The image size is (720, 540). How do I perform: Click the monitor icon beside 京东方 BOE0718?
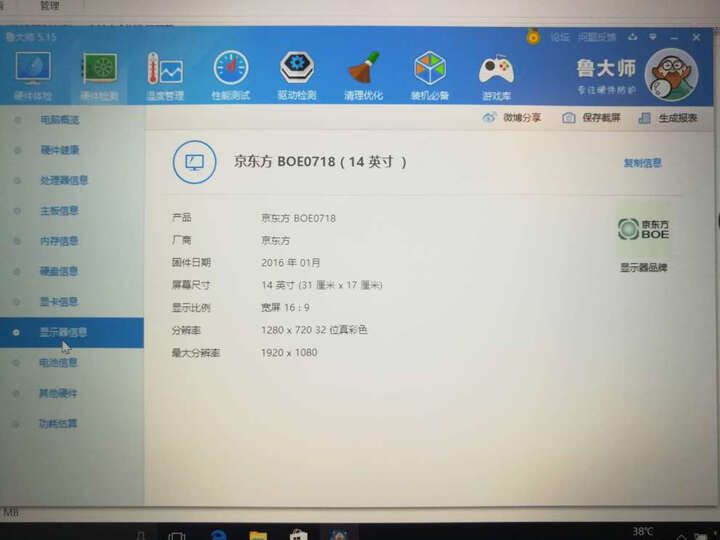pyautogui.click(x=194, y=162)
